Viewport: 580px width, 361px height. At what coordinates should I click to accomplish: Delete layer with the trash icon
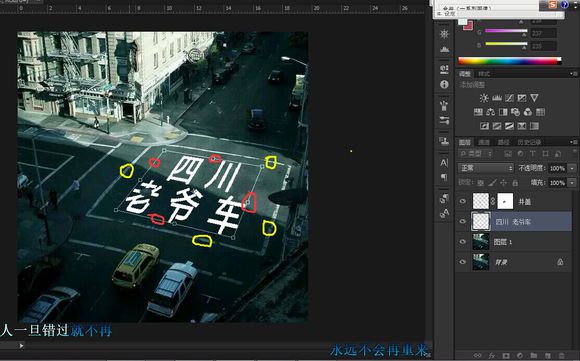[562, 355]
